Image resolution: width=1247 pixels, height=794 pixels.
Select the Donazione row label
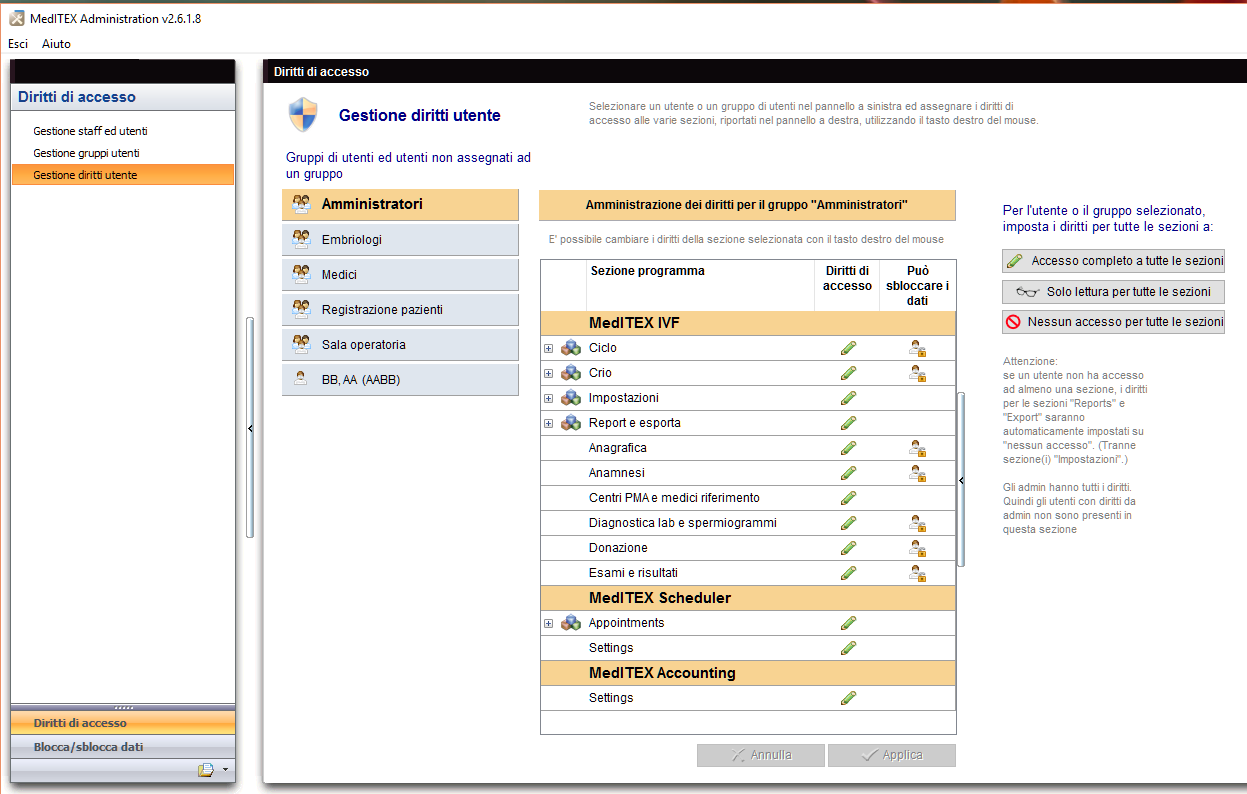pyautogui.click(x=618, y=548)
